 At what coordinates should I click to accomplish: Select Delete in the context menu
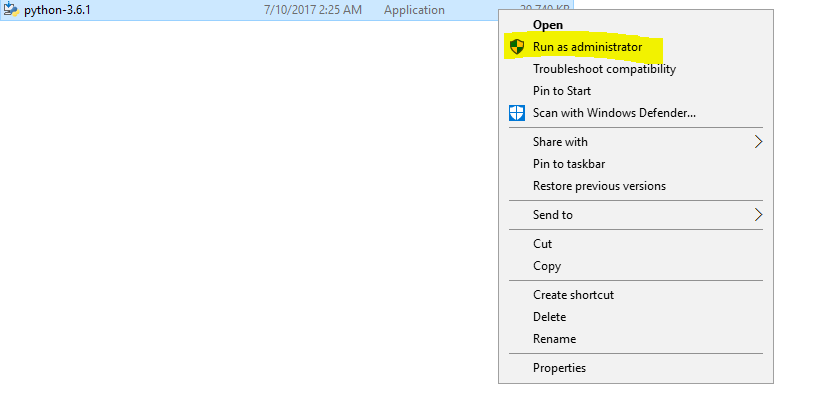pyautogui.click(x=549, y=317)
